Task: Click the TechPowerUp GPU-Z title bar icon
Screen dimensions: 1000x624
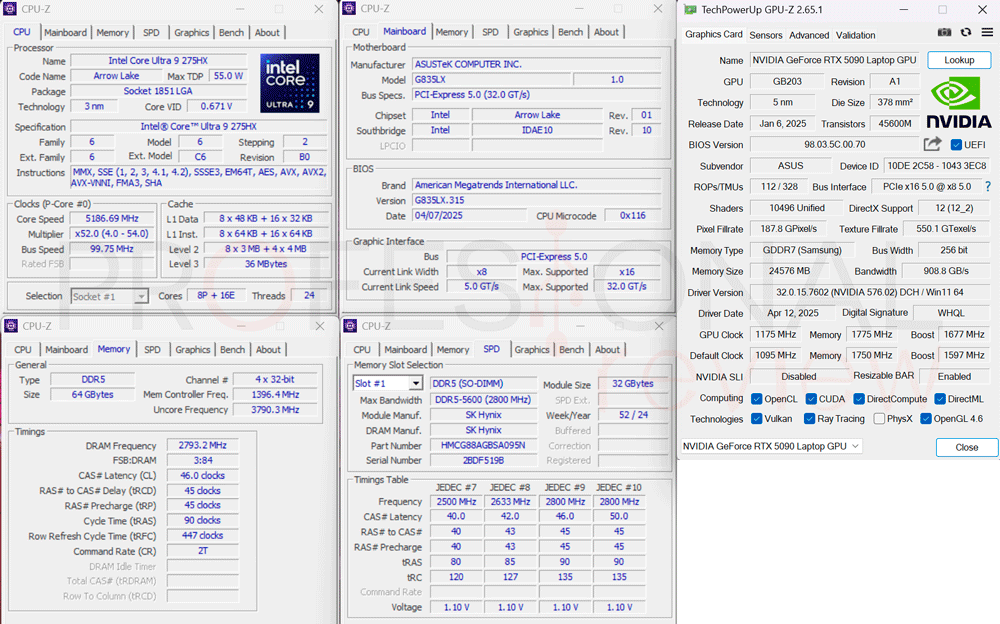Action: pos(690,10)
